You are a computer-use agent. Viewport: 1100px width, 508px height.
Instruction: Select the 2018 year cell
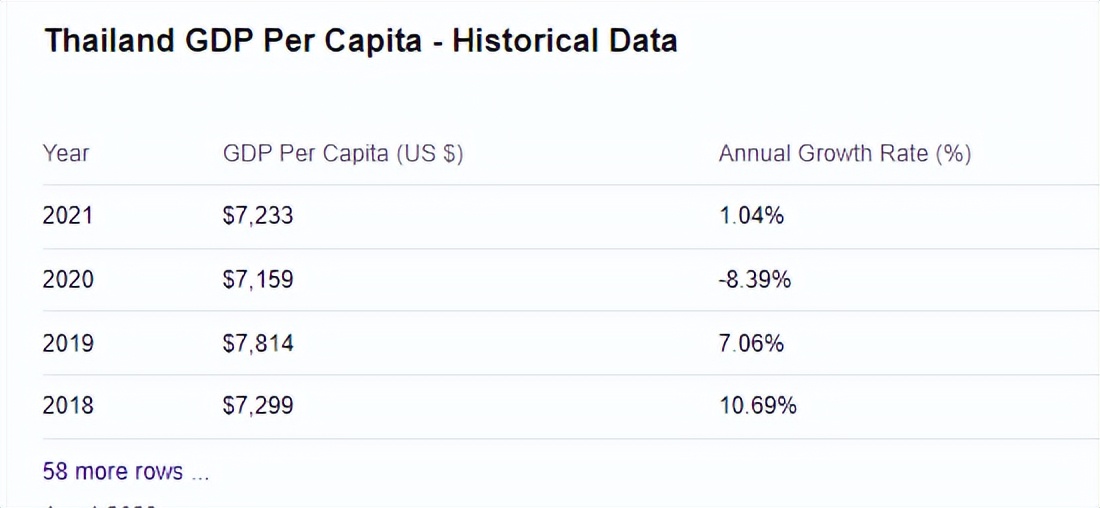coord(68,406)
